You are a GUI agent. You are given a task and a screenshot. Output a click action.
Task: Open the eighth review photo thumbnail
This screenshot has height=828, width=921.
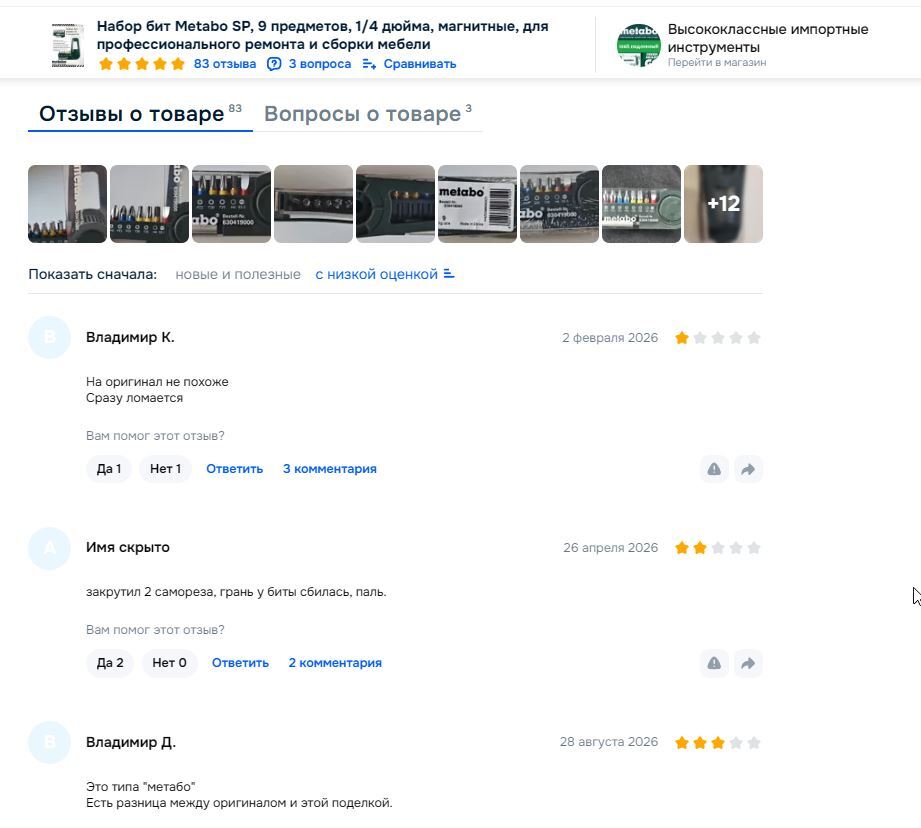[x=641, y=204]
